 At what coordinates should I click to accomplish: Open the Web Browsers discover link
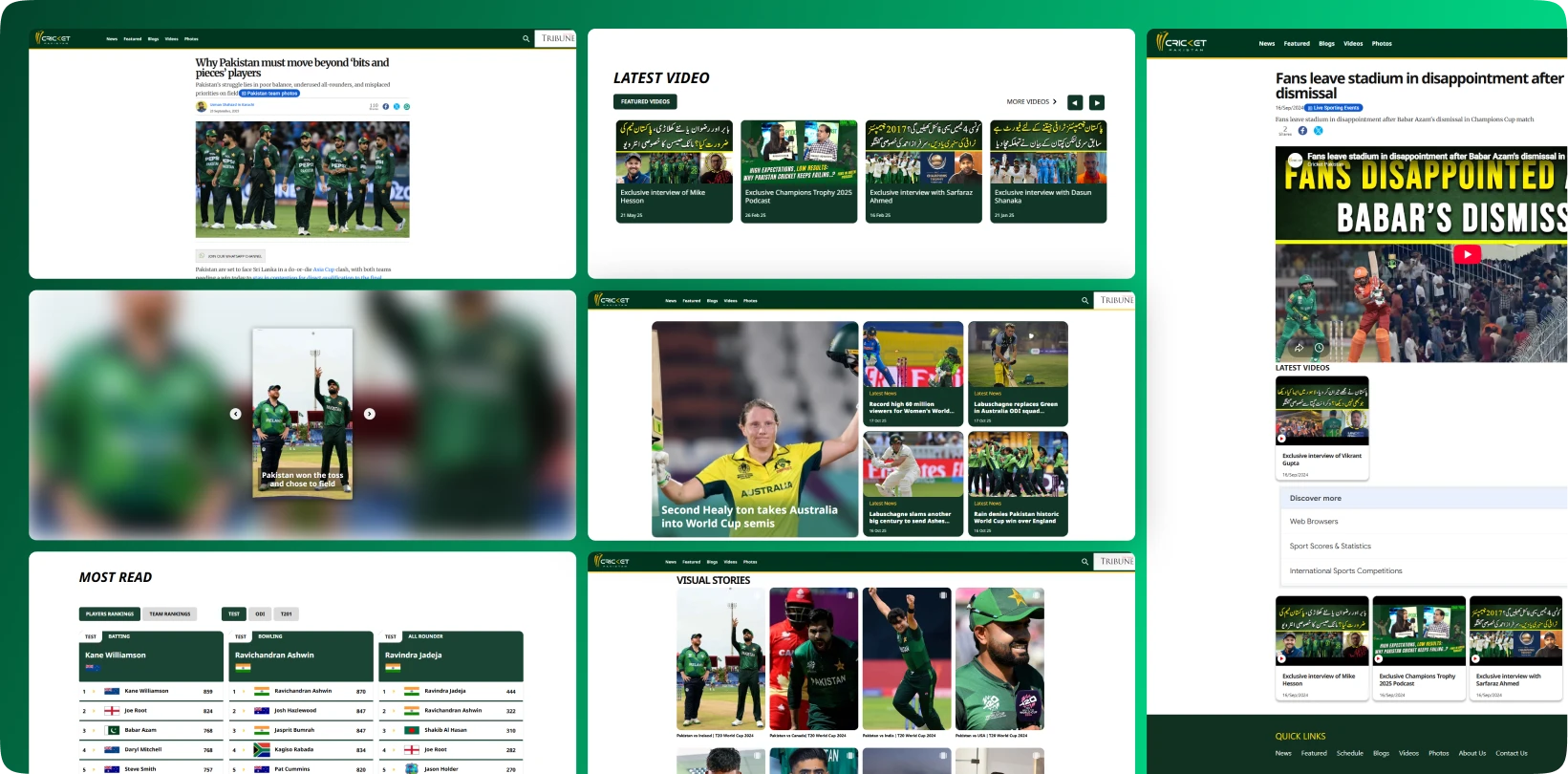[x=1314, y=522]
